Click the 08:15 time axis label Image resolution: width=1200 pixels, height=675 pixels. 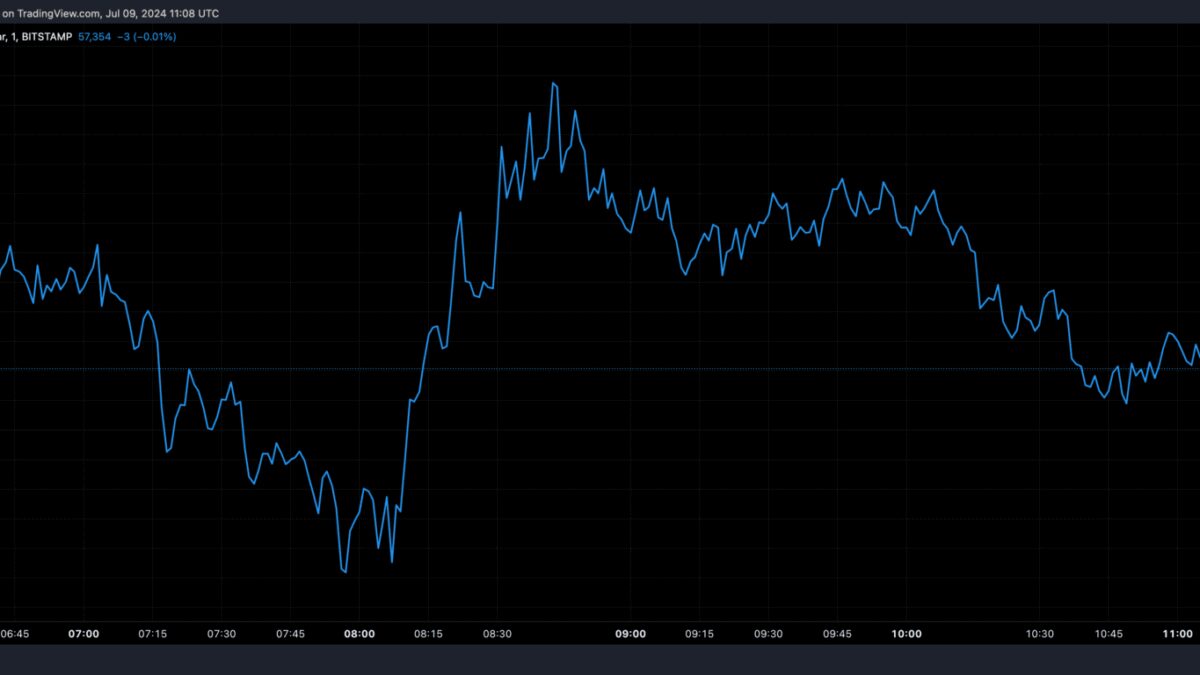(x=428, y=634)
